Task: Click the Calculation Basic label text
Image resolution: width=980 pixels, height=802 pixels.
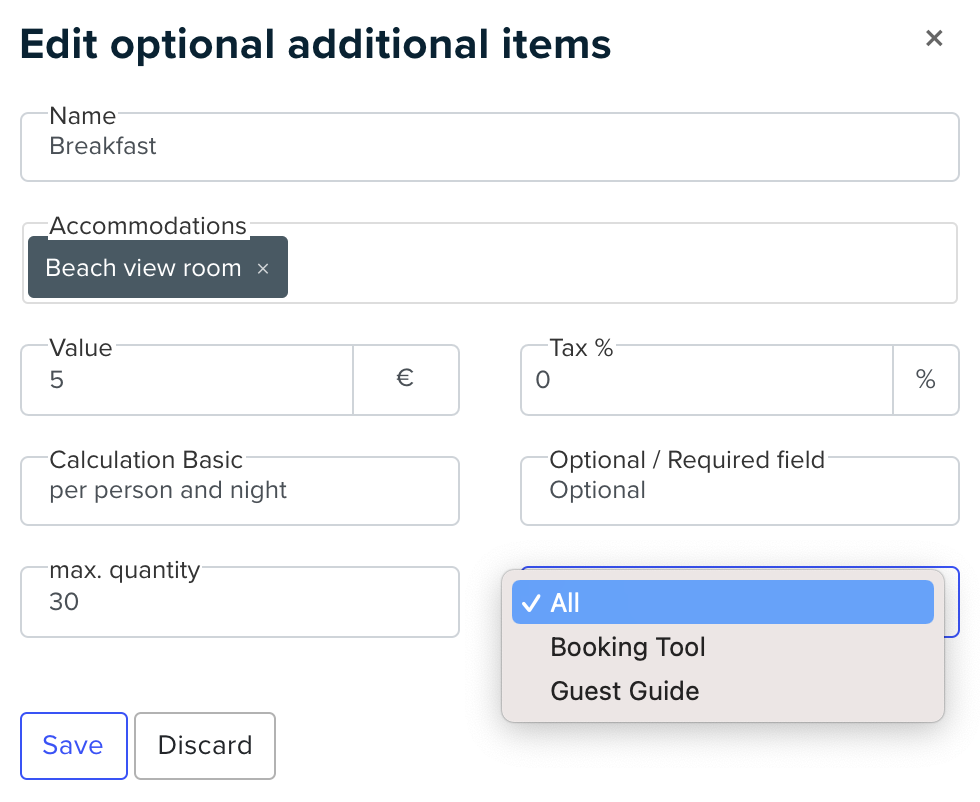Action: point(146,460)
